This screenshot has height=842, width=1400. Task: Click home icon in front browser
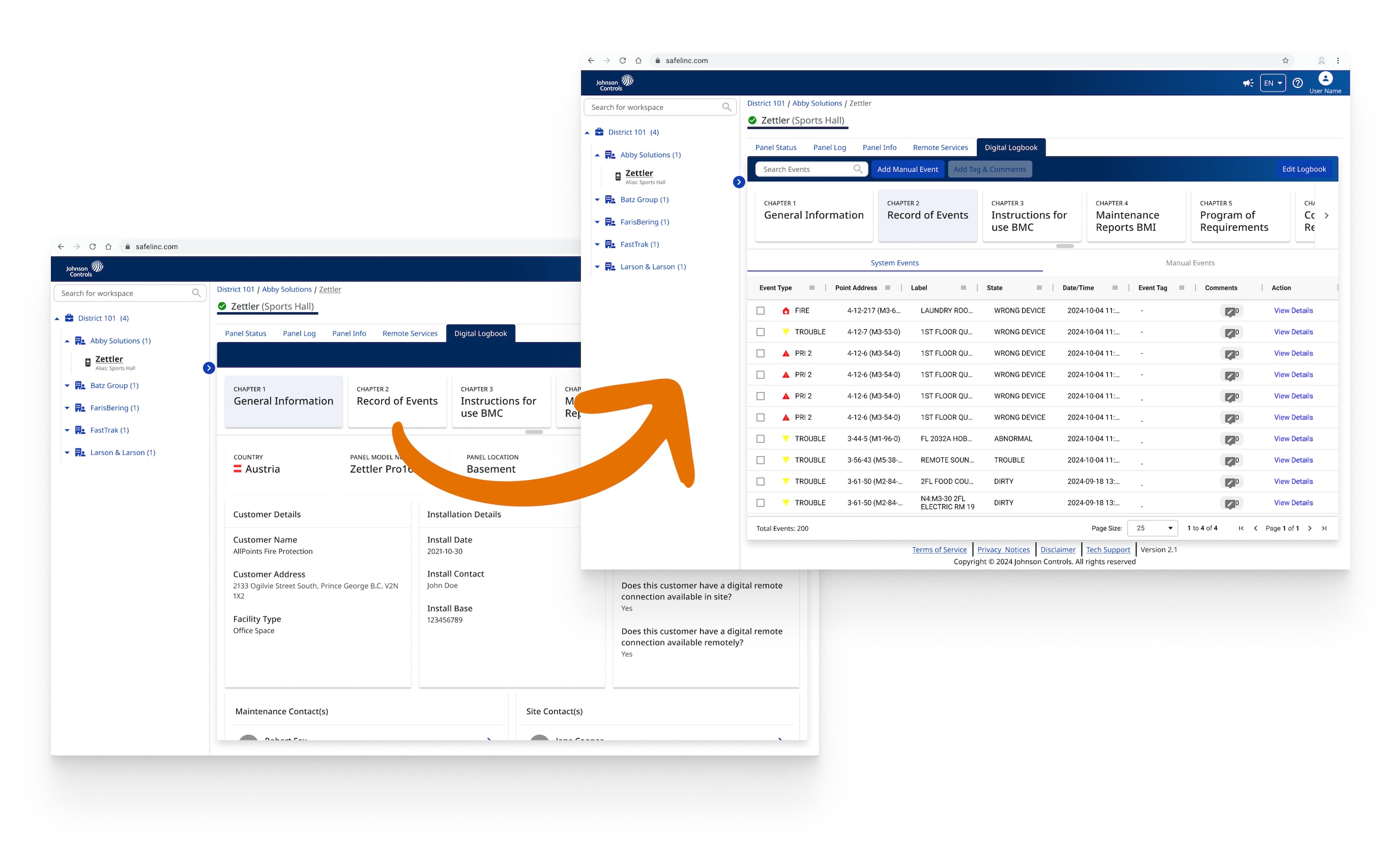pos(638,60)
